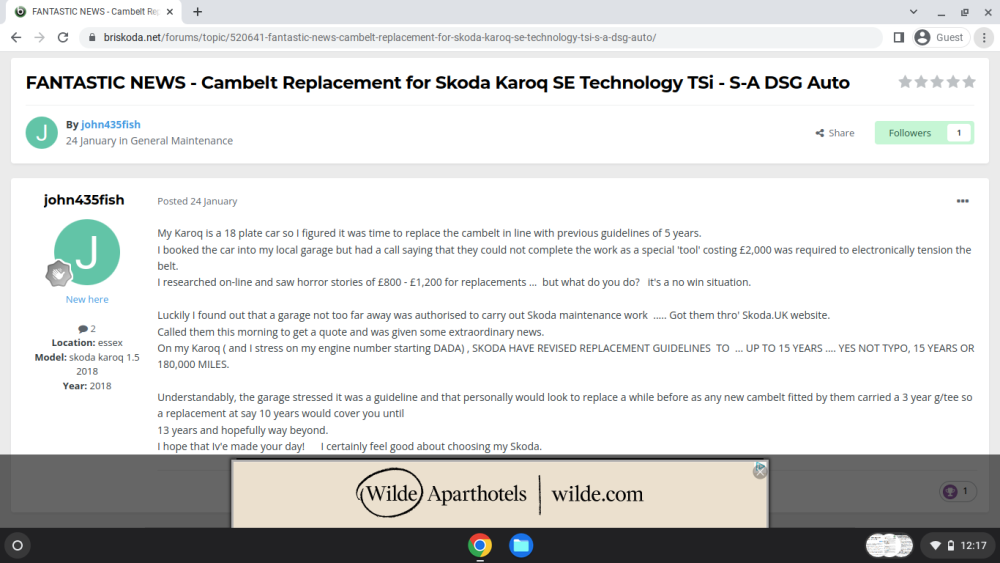1000x563 pixels.
Task: Click the 'Location: essex' text
Action: pos(87,342)
